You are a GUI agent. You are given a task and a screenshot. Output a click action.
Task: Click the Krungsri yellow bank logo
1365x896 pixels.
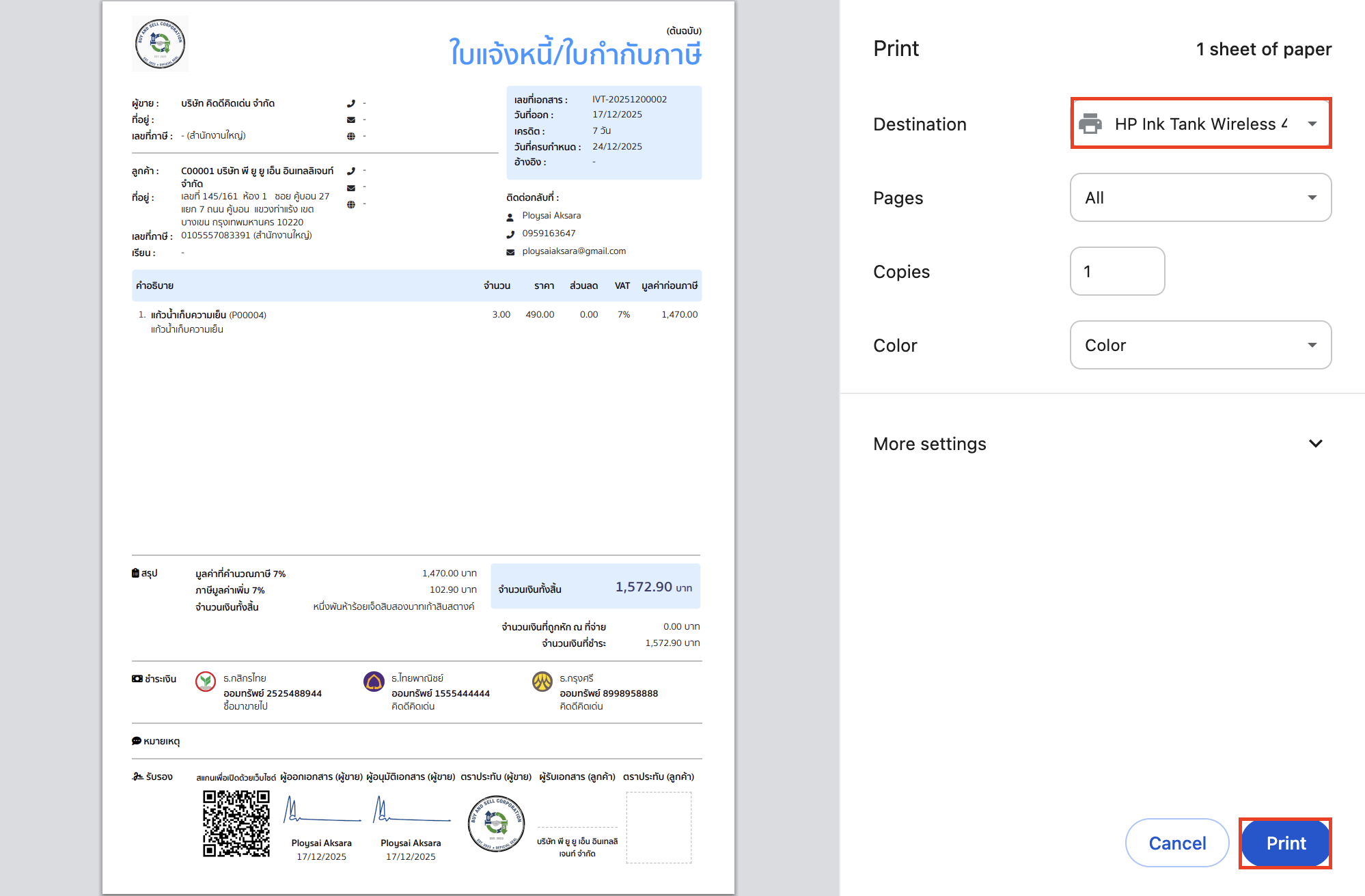541,682
